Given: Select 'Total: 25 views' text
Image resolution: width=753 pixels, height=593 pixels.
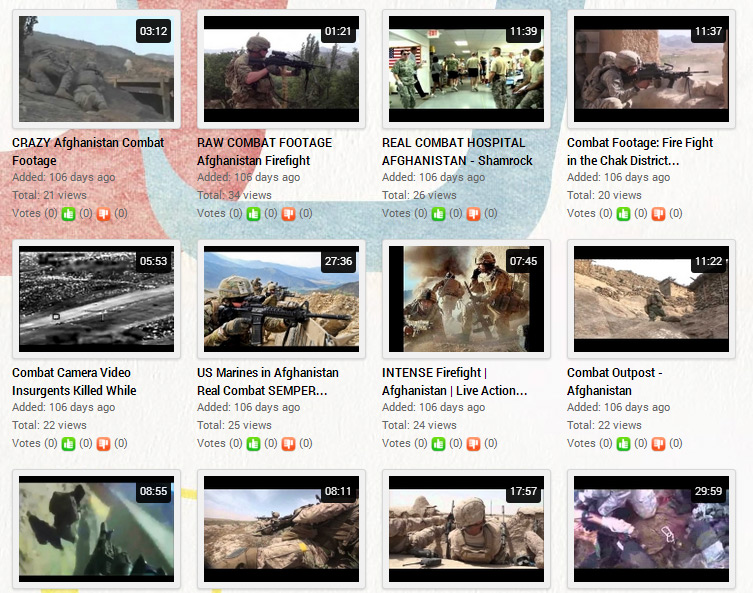Looking at the screenshot, I should tap(234, 425).
